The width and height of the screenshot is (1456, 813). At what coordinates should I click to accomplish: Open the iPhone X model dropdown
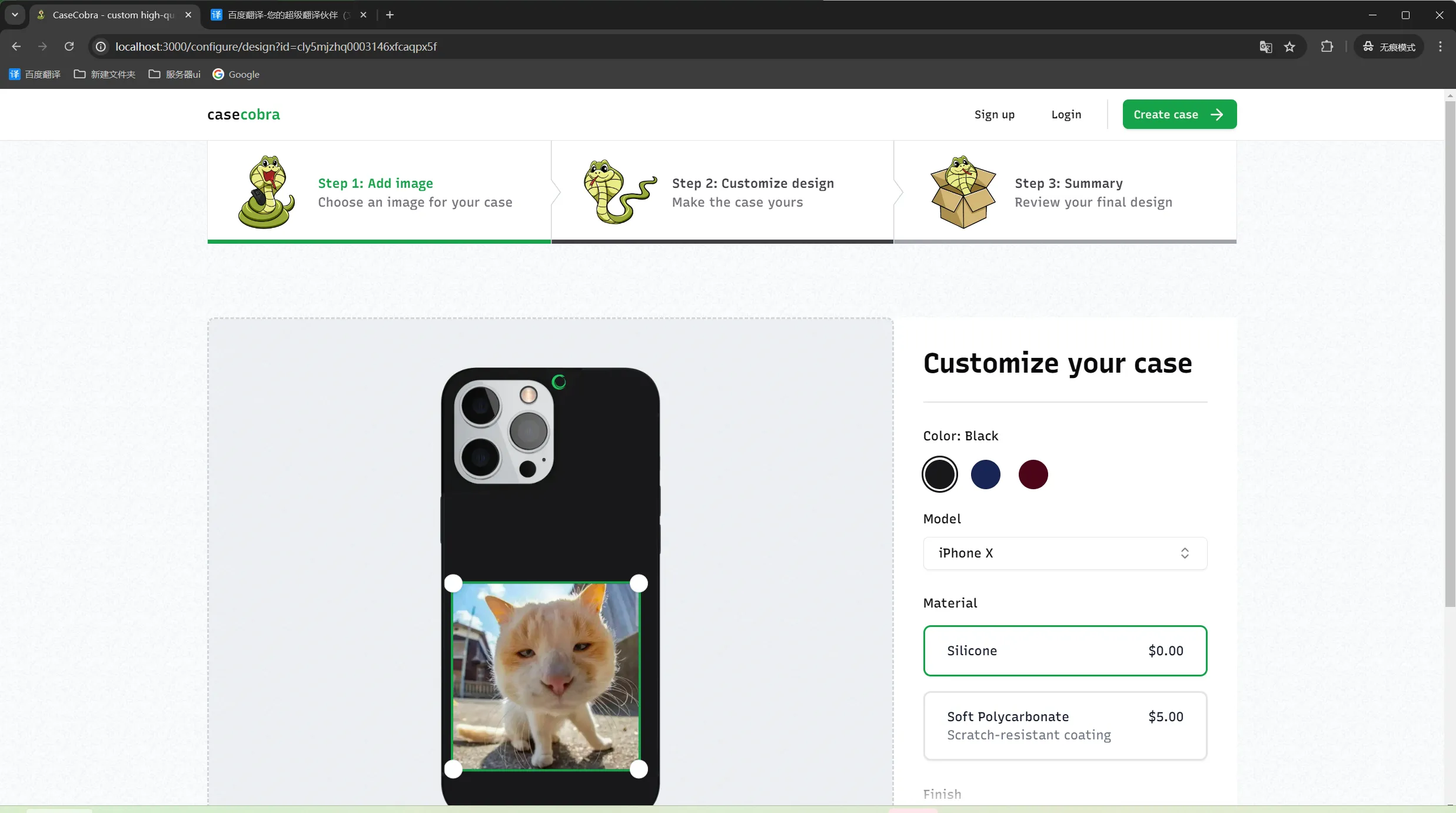tap(1065, 553)
